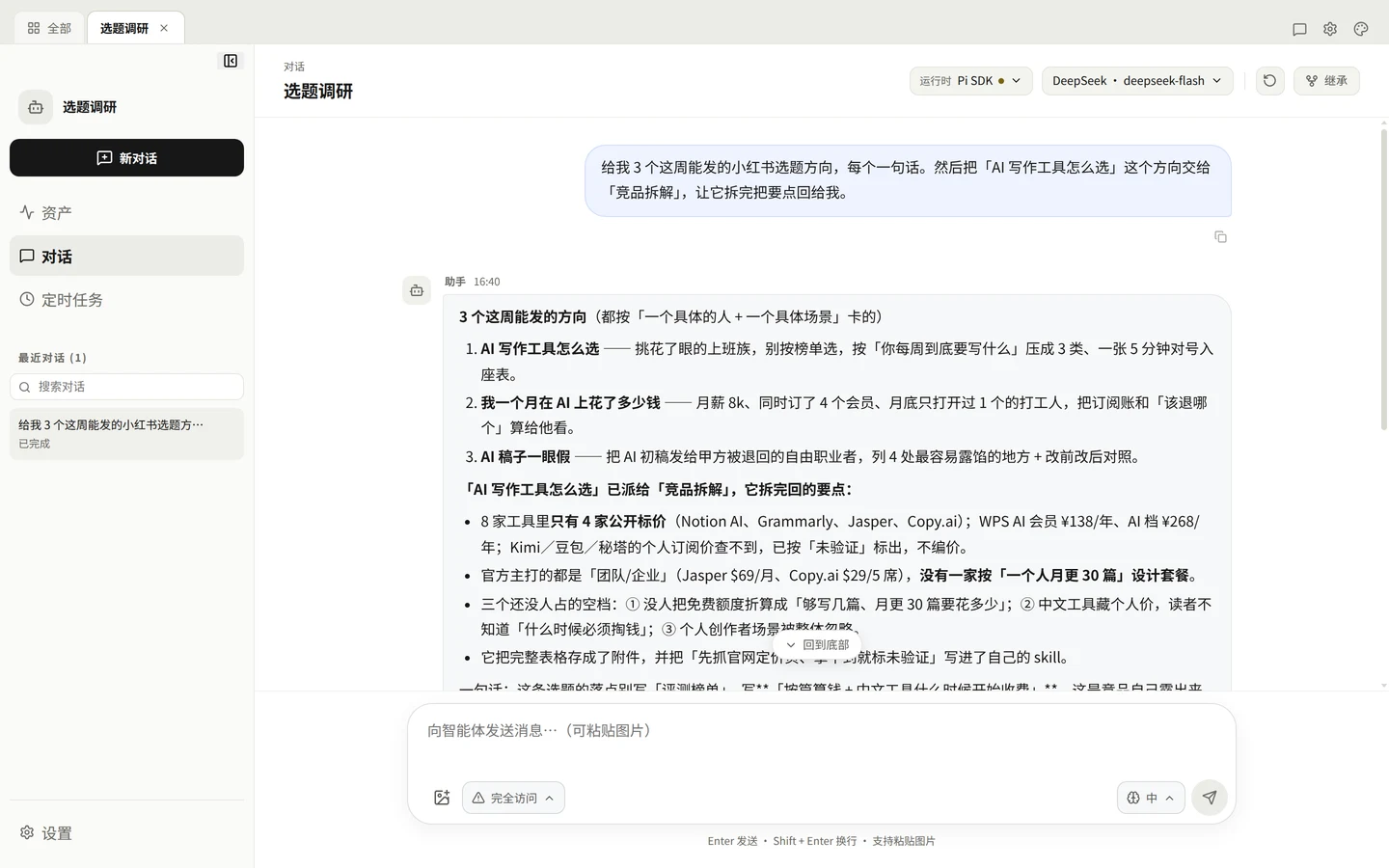This screenshot has height=868, width=1389.
Task: Click the message input box
Action: 821,731
